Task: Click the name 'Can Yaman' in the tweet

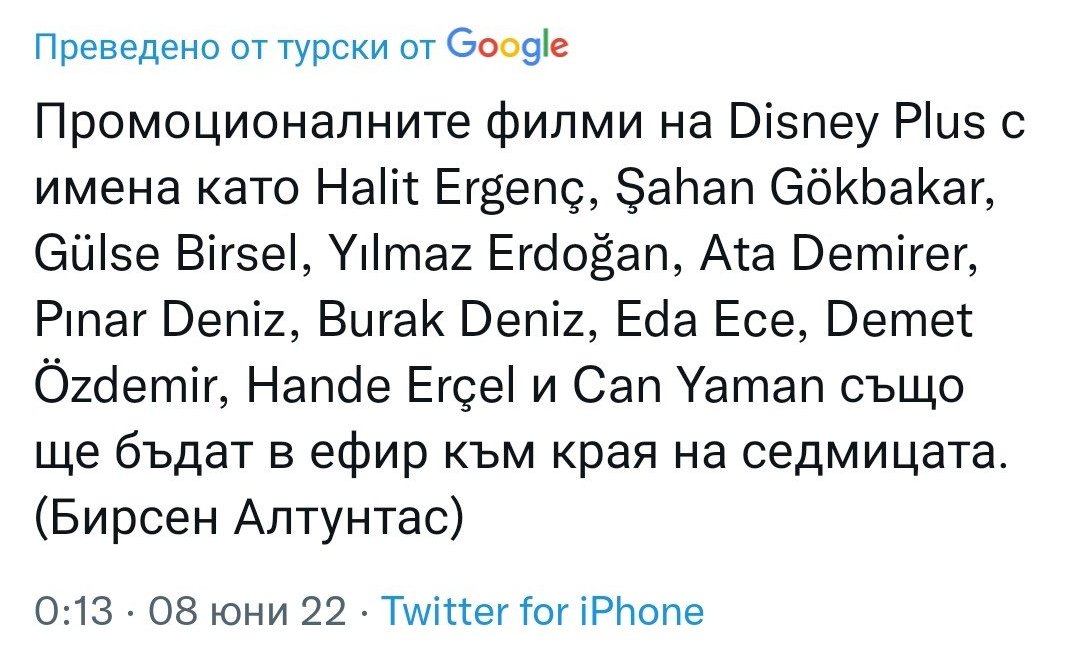Action: click(698, 386)
